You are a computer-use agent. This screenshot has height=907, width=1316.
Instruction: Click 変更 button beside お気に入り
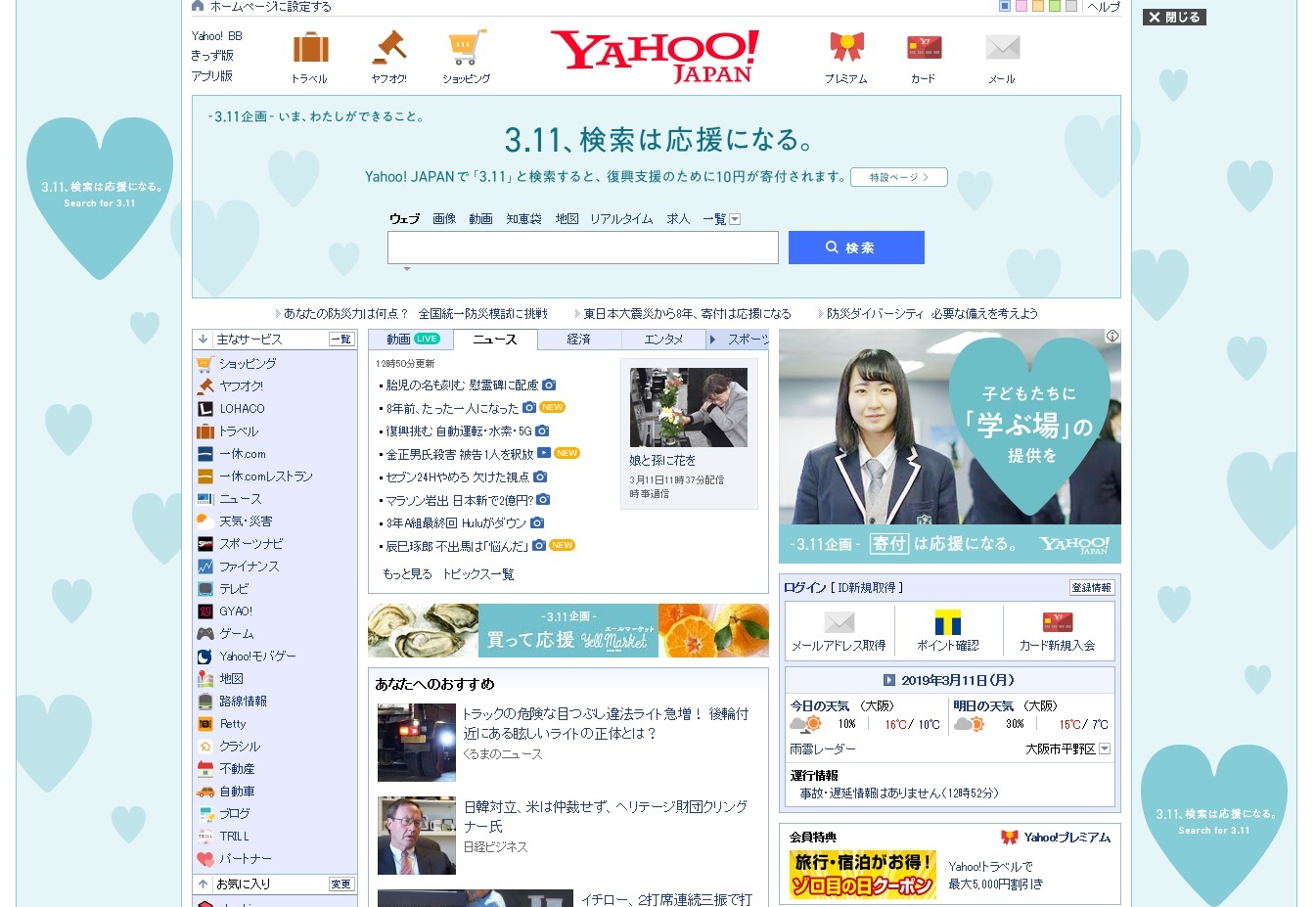pos(340,884)
